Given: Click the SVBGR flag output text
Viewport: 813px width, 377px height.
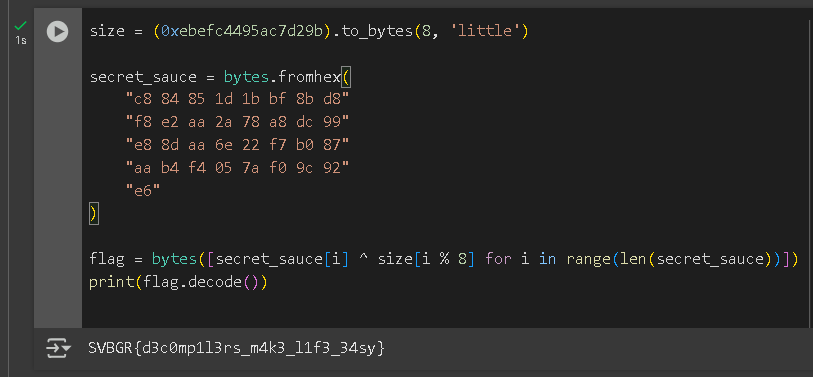Looking at the screenshot, I should pos(237,348).
